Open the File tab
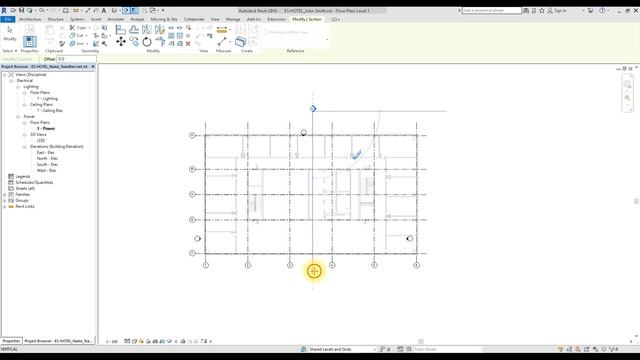The image size is (640, 360). pos(8,19)
